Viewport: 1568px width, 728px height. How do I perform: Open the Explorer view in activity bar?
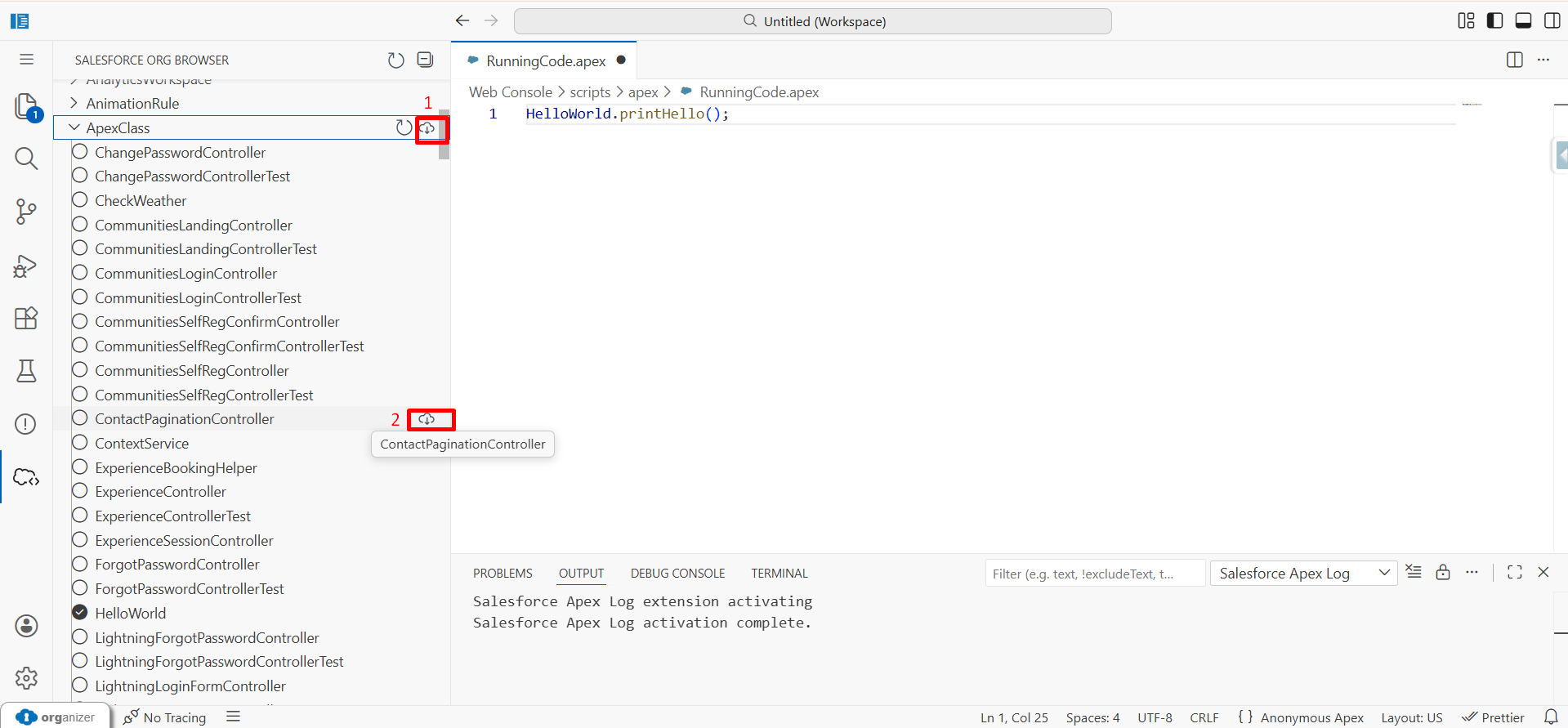click(26, 107)
